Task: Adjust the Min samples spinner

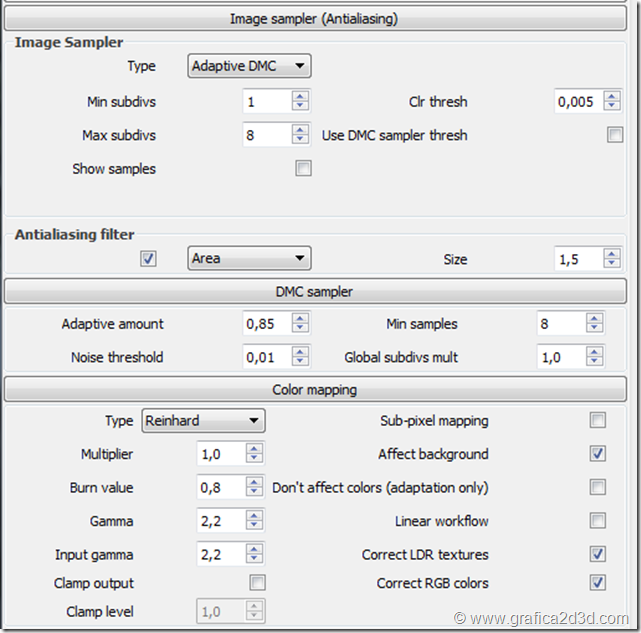Action: 595,324
